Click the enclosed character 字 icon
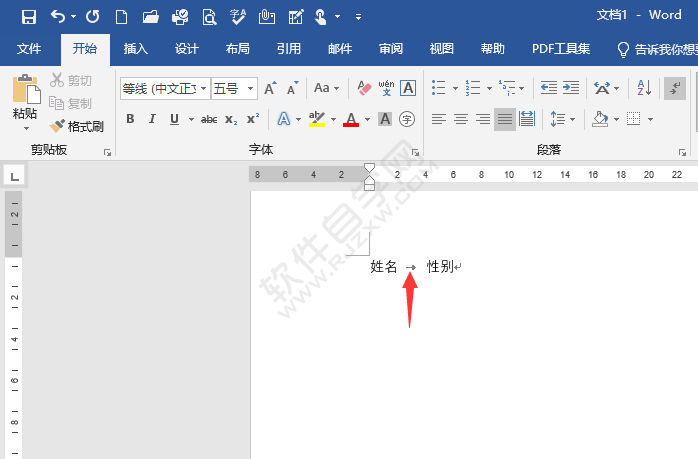Screen dimensions: 698x459 [x=407, y=119]
